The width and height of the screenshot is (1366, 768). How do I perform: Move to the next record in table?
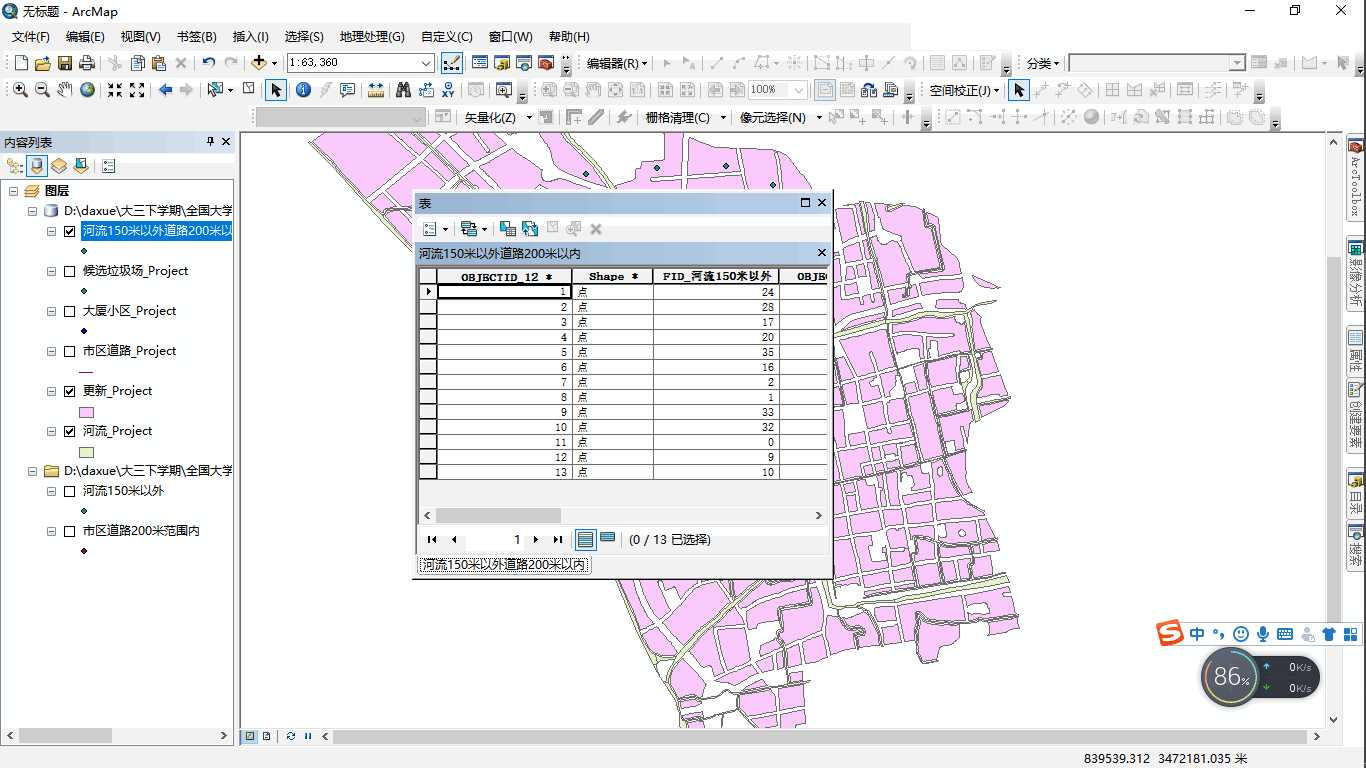[x=536, y=539]
